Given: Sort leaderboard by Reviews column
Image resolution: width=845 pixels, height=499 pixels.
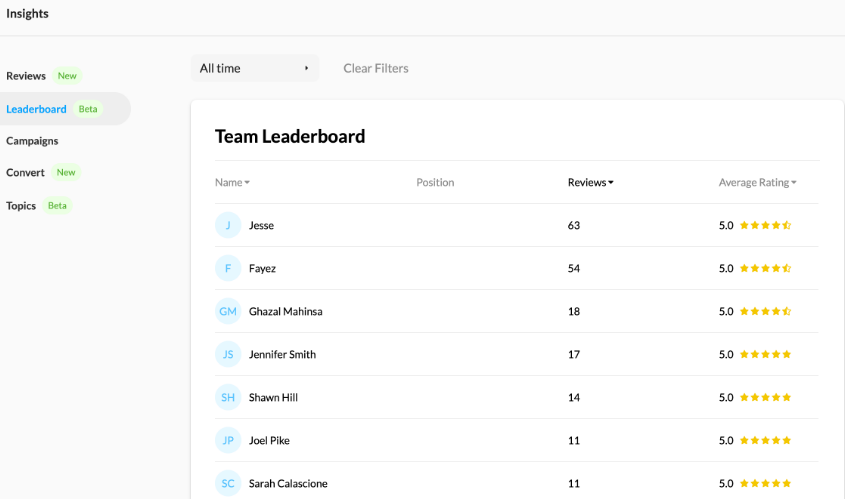Looking at the screenshot, I should (591, 182).
